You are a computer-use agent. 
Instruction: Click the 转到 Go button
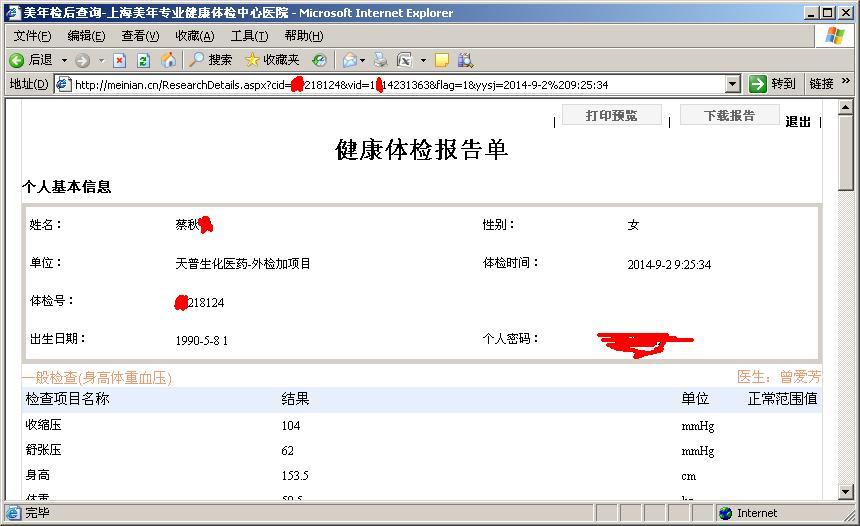click(x=772, y=84)
